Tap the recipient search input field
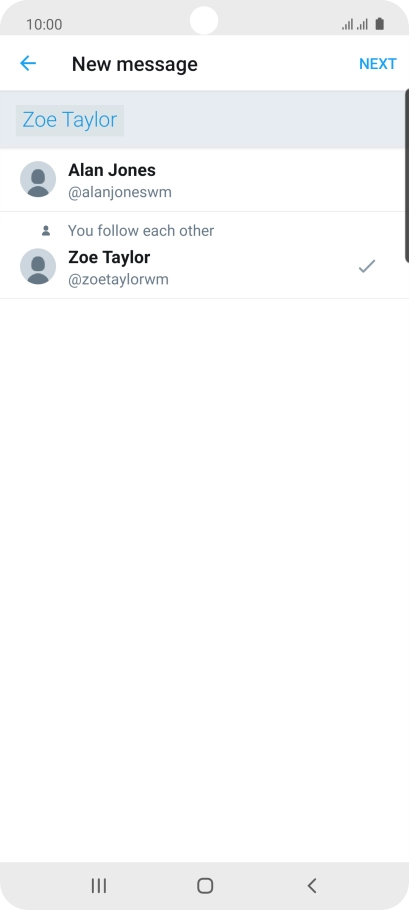Screen dimensions: 409x910 click(202, 120)
